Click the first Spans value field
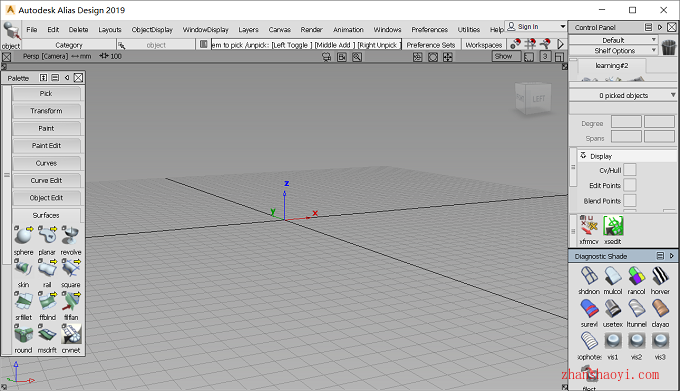 point(626,137)
